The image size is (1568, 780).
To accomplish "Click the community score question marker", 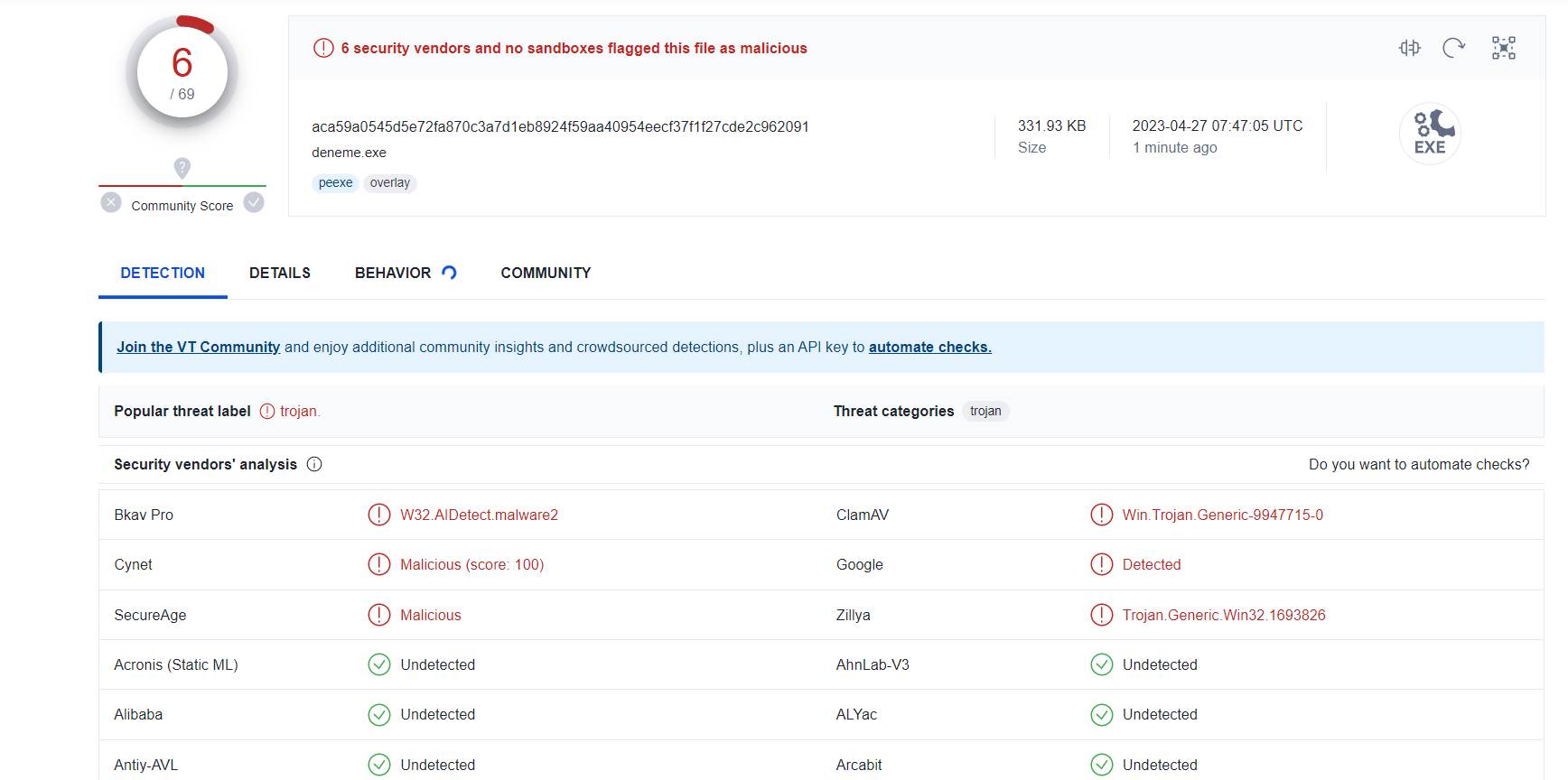I will pos(182,168).
